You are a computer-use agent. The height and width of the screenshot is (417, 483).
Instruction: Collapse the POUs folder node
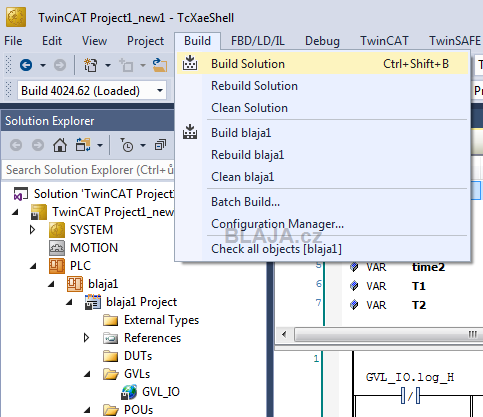click(x=87, y=410)
